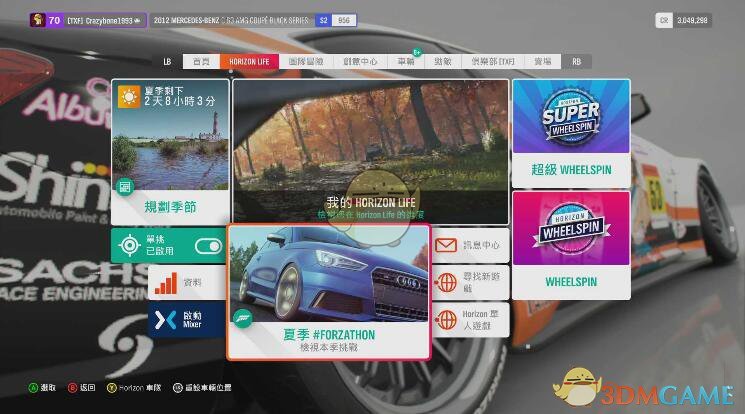Click the player level 70 badge
Screen dimensions: 745x414
coord(54,20)
